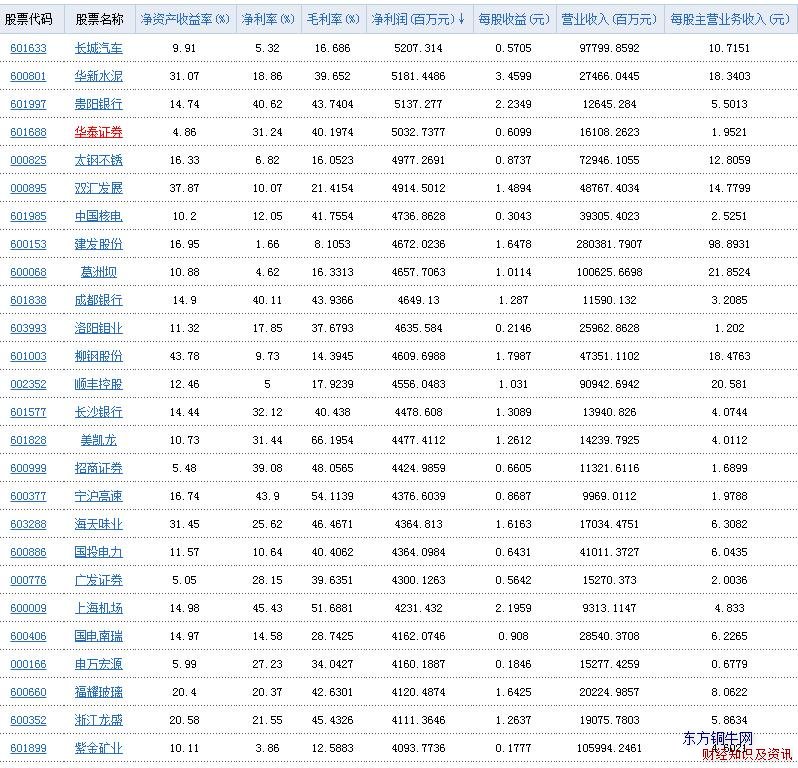Open stock code 600009 link
Viewport: 798px width, 768px height.
(x=28, y=608)
